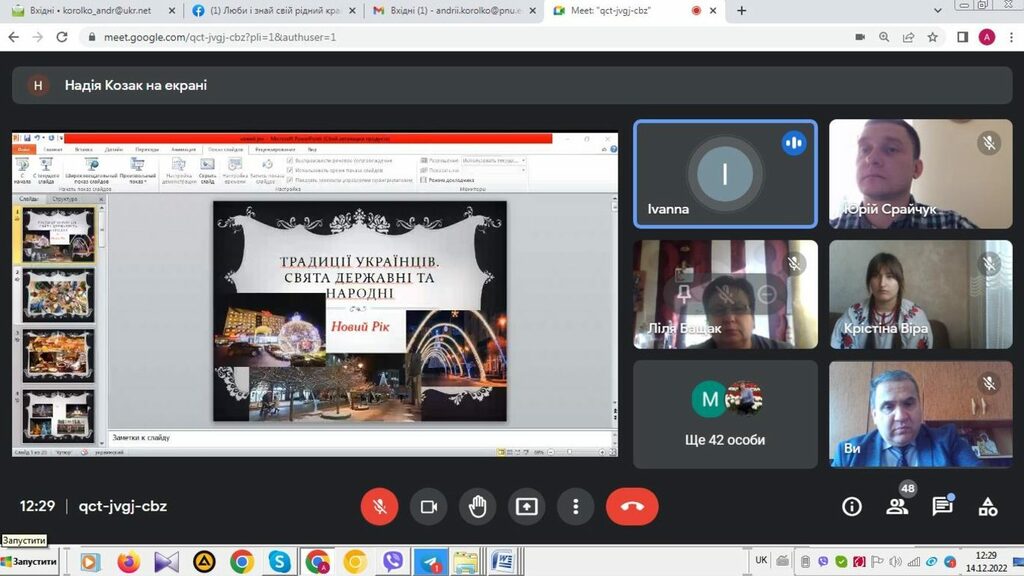1024x576 pixels.
Task: Open the Chrome profile avatar menu
Action: [x=987, y=37]
